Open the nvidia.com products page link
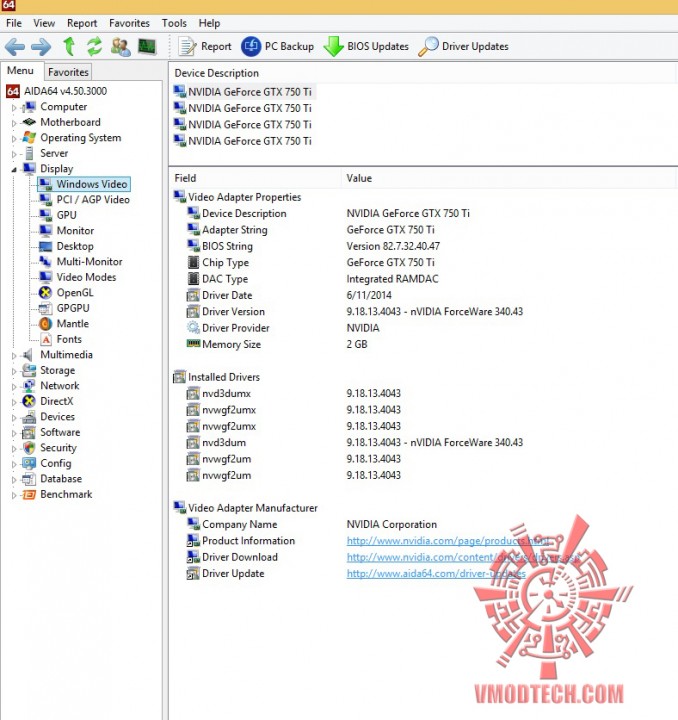 tap(448, 541)
